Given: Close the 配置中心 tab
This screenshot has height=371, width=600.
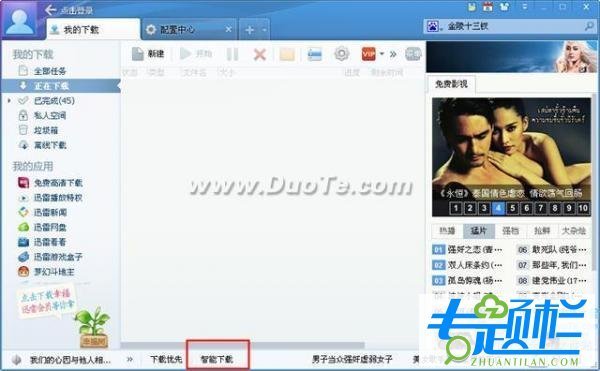Looking at the screenshot, I should (228, 29).
